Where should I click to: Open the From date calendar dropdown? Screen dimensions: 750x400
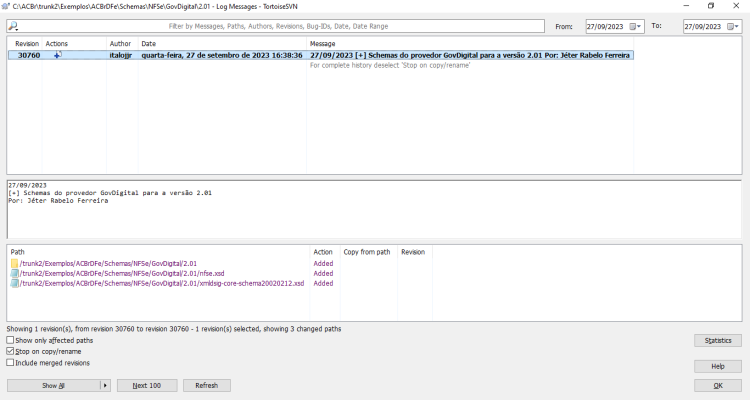[x=635, y=26]
